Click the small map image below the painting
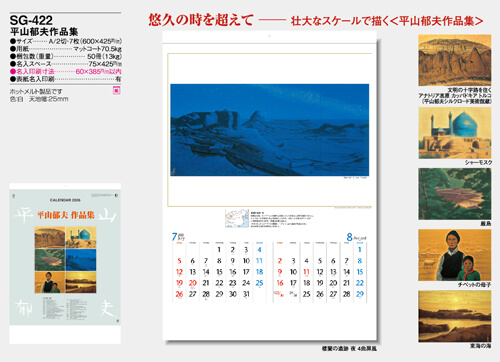This screenshot has width=500, height=362. tap(237, 219)
